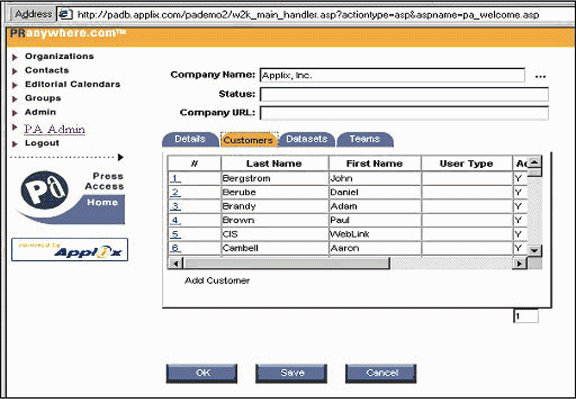
Task: Go to Press Access Home
Action: click(102, 202)
